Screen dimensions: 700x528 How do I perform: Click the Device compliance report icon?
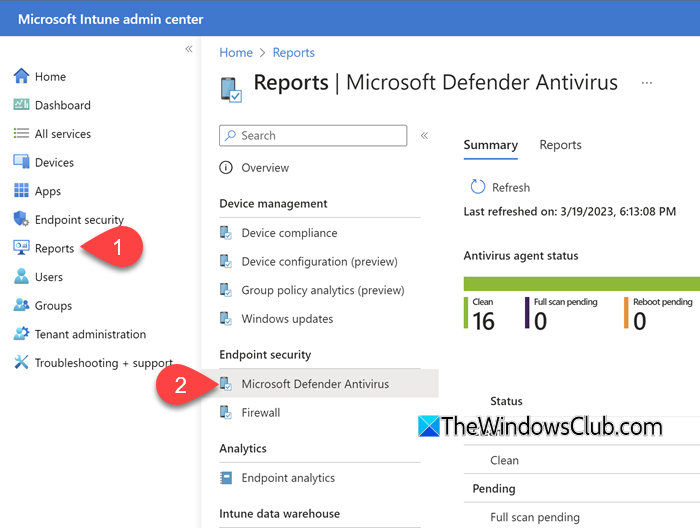(x=226, y=233)
